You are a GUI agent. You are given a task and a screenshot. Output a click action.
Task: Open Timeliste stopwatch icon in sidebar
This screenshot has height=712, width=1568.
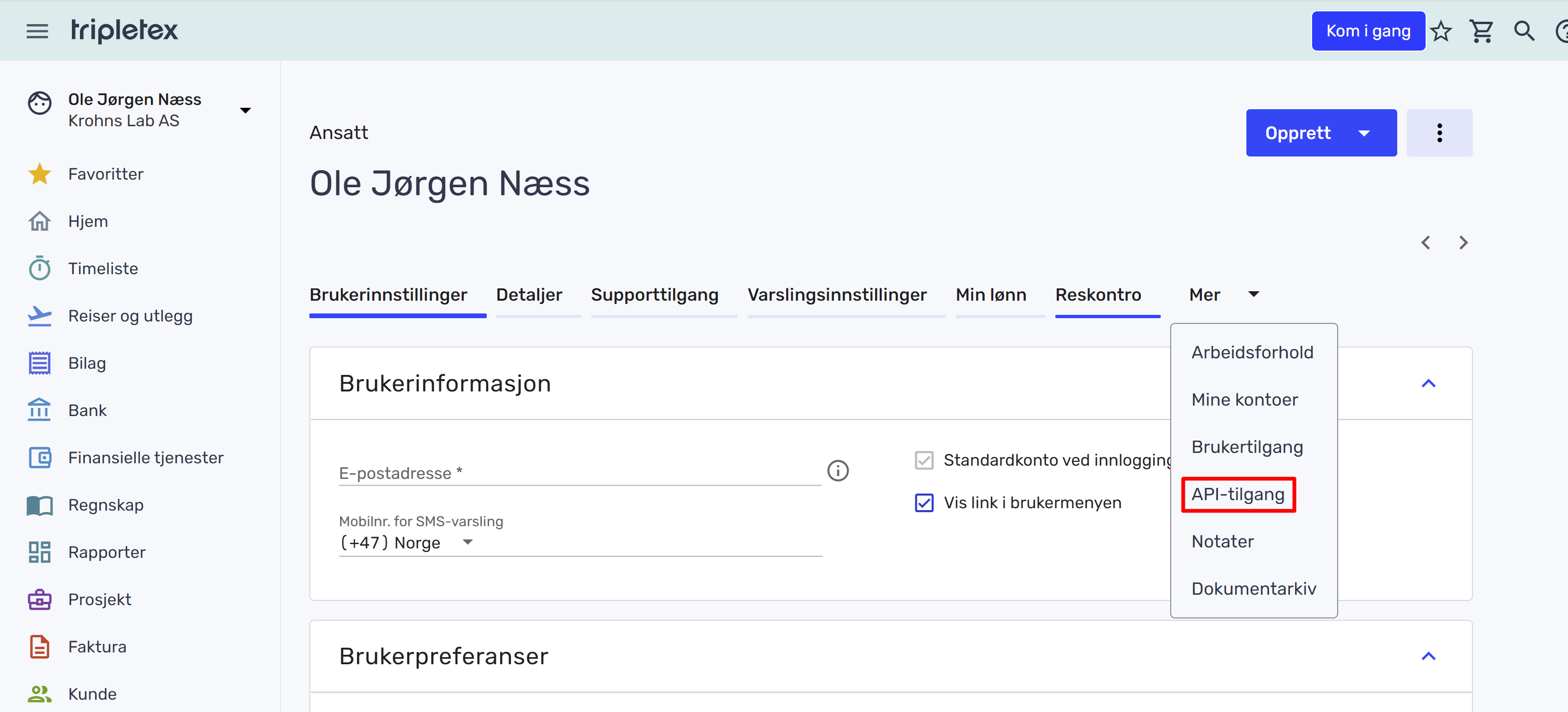click(x=40, y=269)
